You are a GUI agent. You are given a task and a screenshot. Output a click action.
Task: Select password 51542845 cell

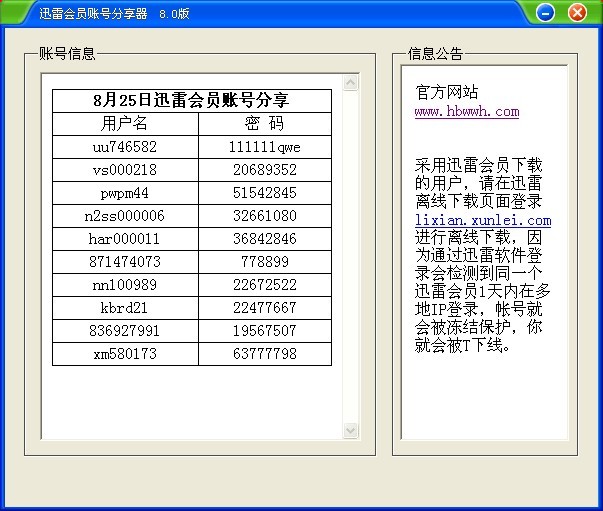point(265,193)
